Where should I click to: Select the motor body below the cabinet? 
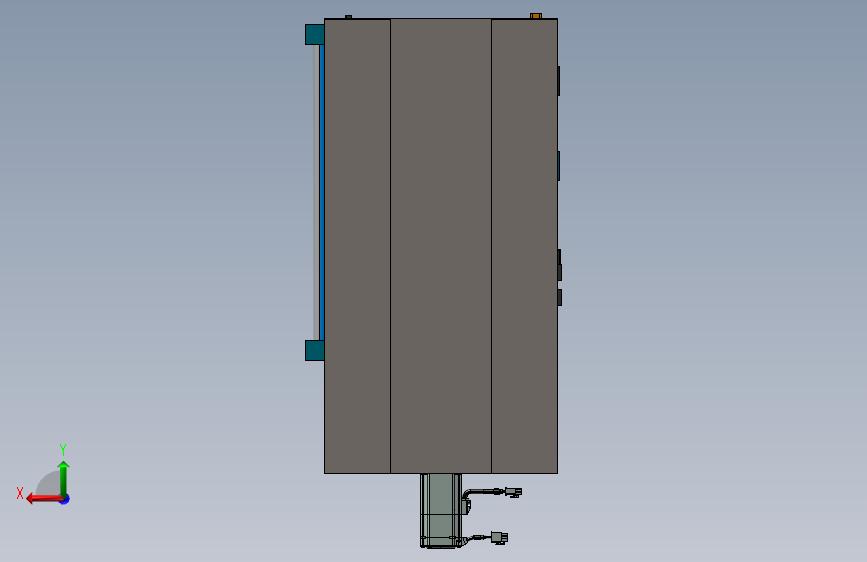[441, 511]
